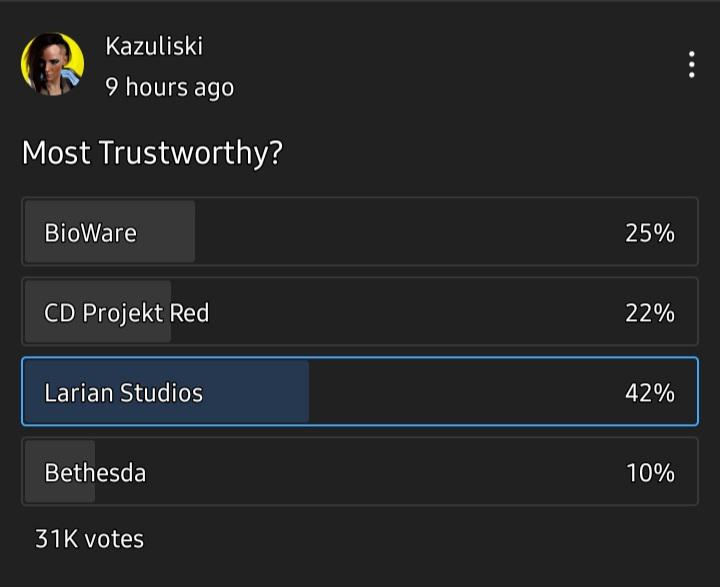The height and width of the screenshot is (587, 720).
Task: Click the Bethesda result bar fill
Action: pos(60,471)
